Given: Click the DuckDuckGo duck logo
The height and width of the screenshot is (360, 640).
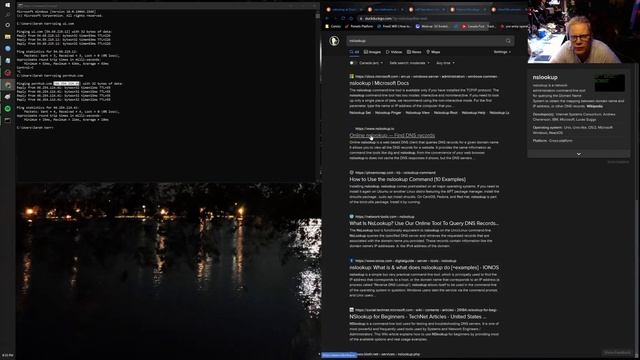Looking at the screenshot, I should tap(334, 41).
